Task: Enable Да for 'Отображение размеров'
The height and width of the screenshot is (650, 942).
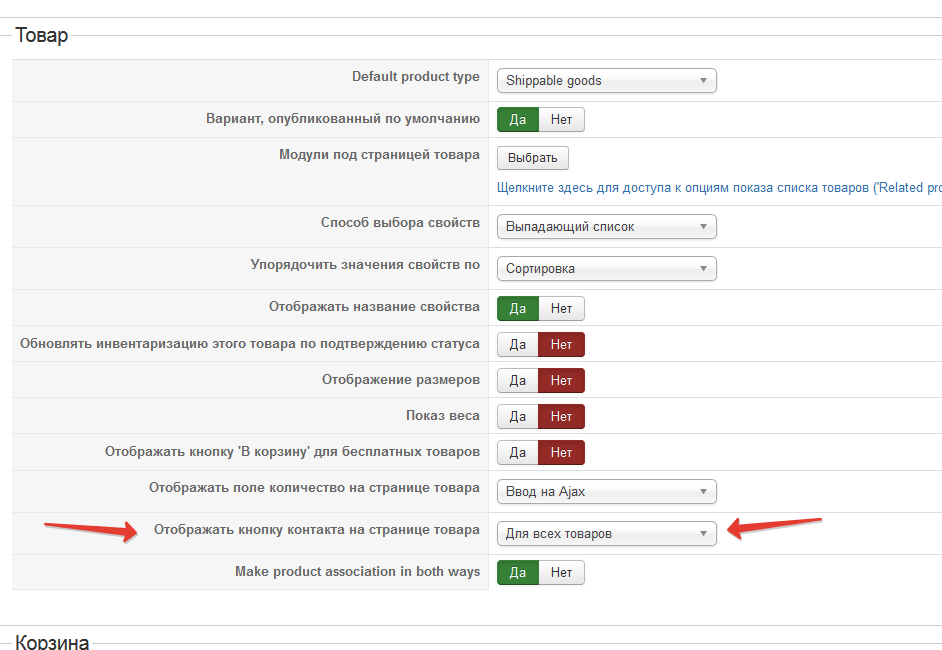Action: 518,380
